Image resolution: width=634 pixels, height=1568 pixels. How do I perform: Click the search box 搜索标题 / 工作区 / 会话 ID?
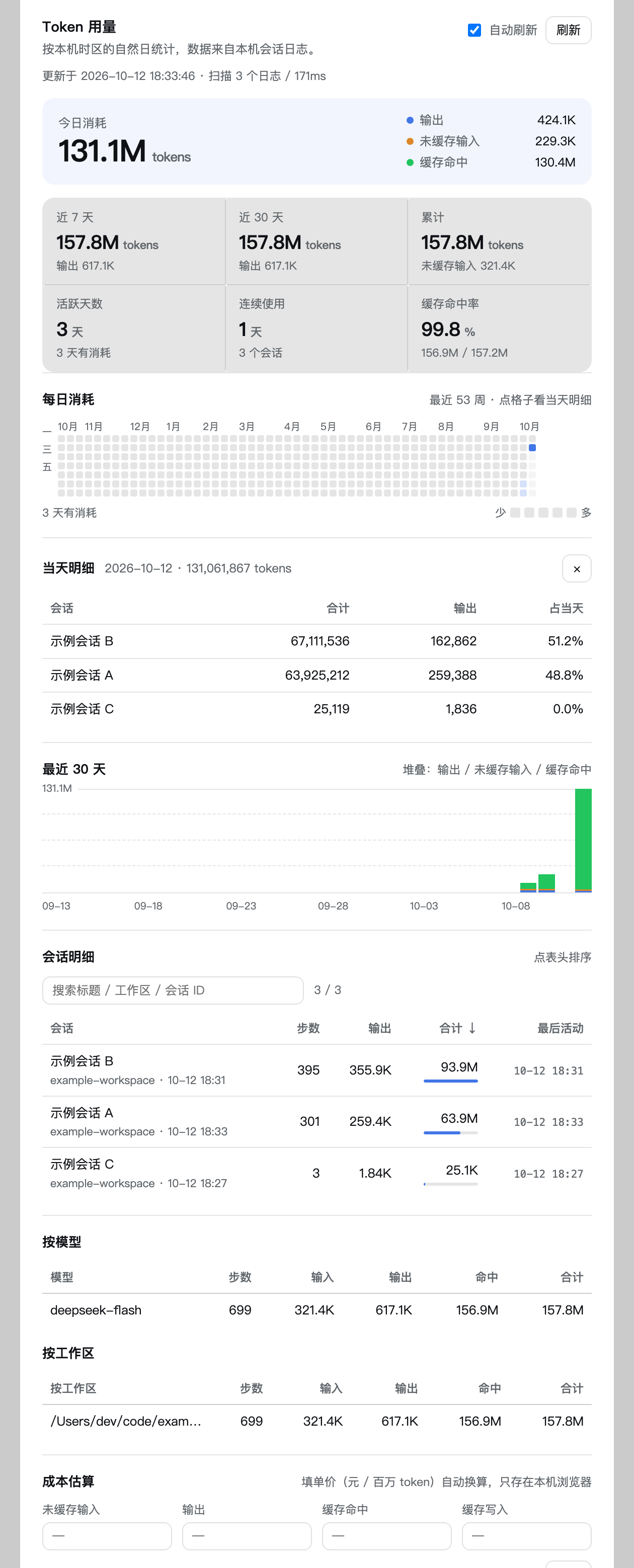coord(173,991)
